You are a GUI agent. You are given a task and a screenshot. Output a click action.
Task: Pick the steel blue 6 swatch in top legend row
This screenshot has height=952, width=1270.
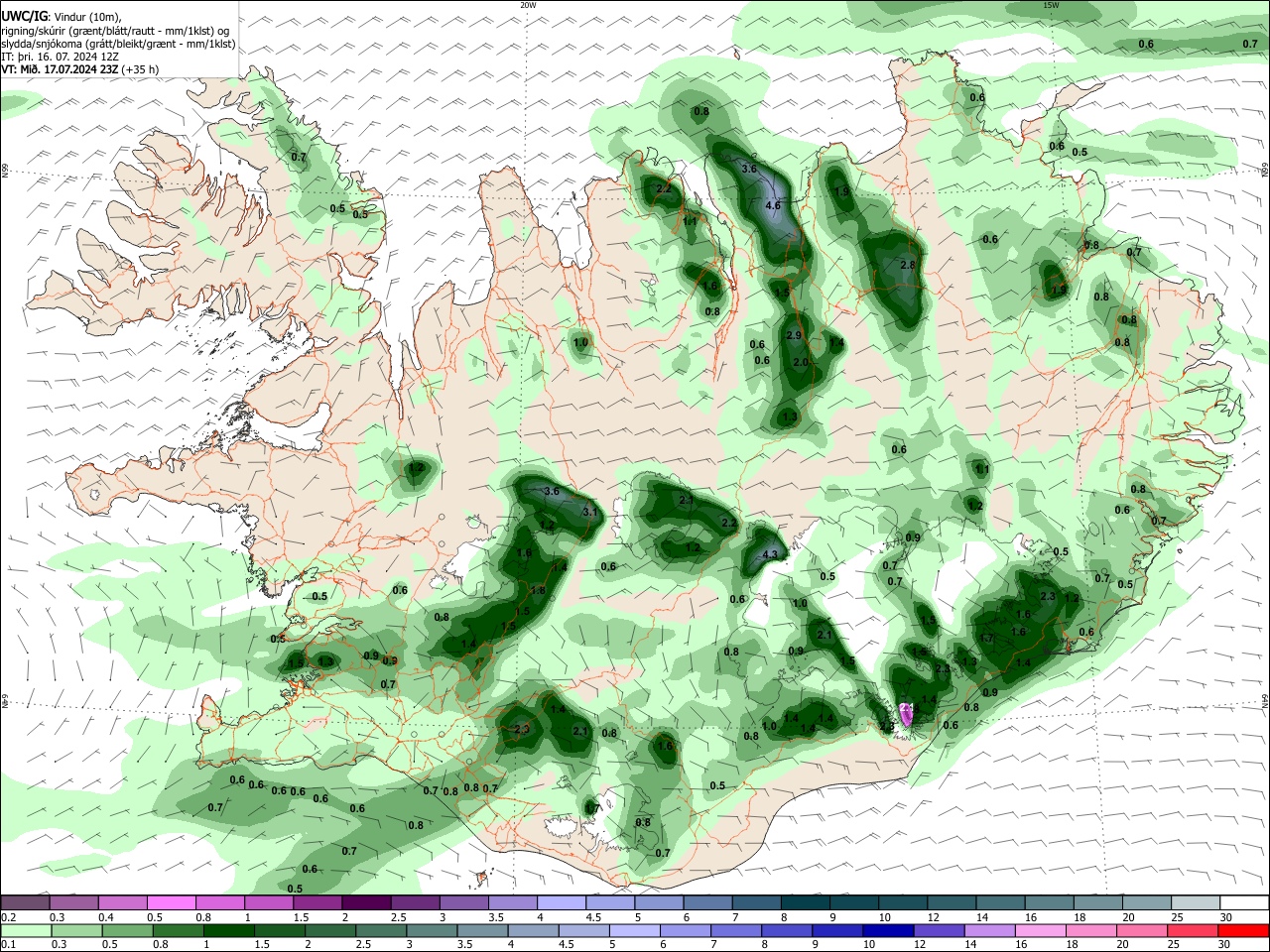(705, 903)
